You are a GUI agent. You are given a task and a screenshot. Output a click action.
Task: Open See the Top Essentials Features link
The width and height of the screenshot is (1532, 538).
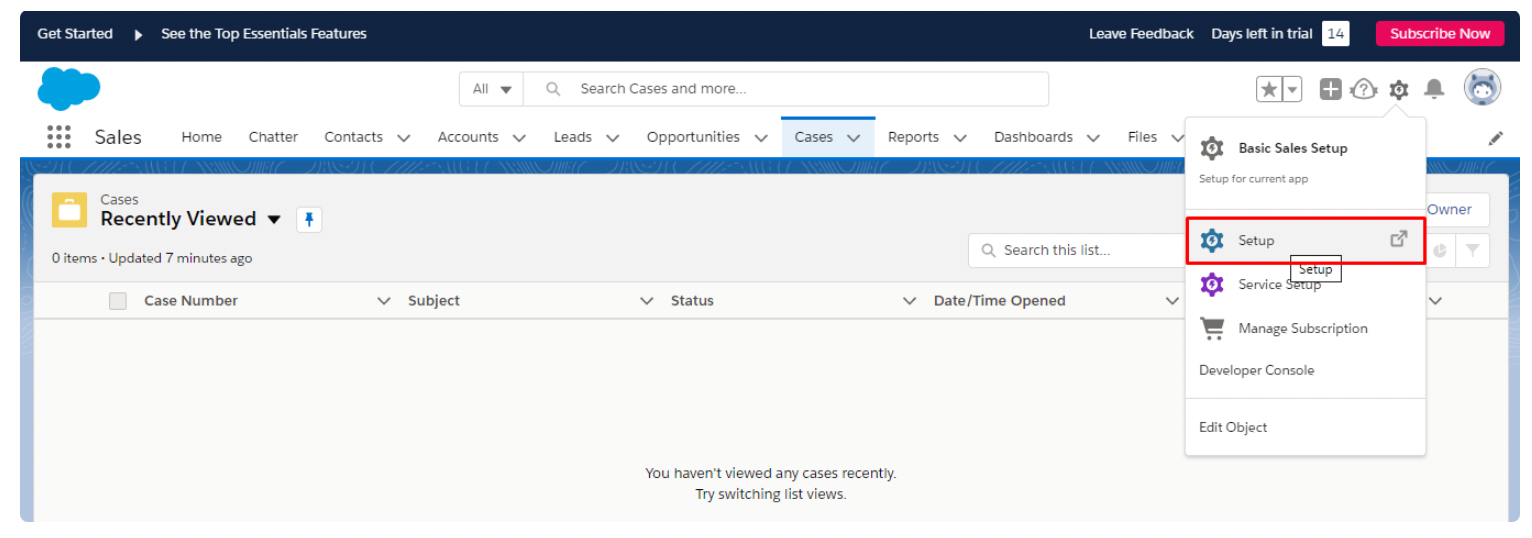[x=264, y=34]
